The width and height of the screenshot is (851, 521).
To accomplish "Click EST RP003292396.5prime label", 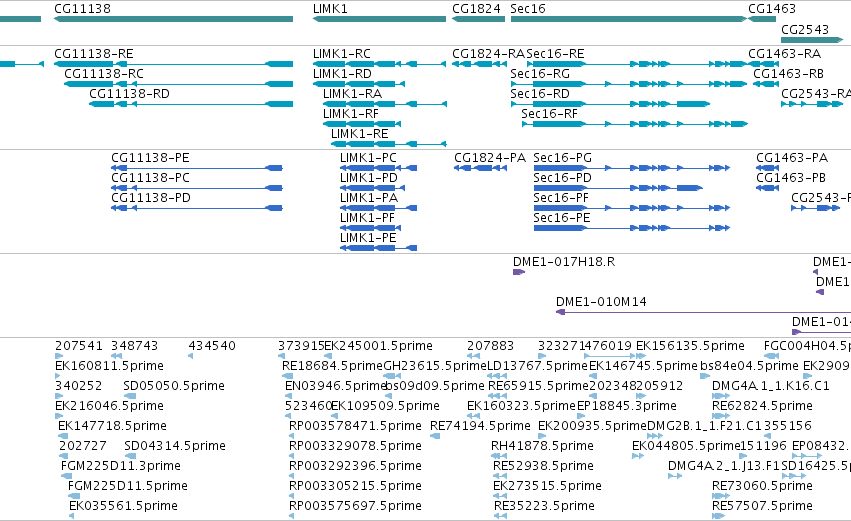I will click(x=355, y=466).
